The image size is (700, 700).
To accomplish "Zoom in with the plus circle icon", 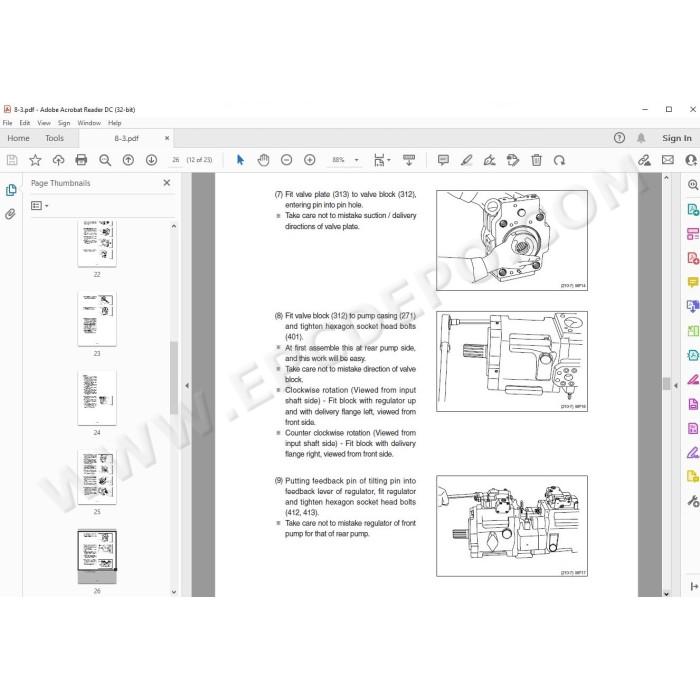I will (x=309, y=160).
